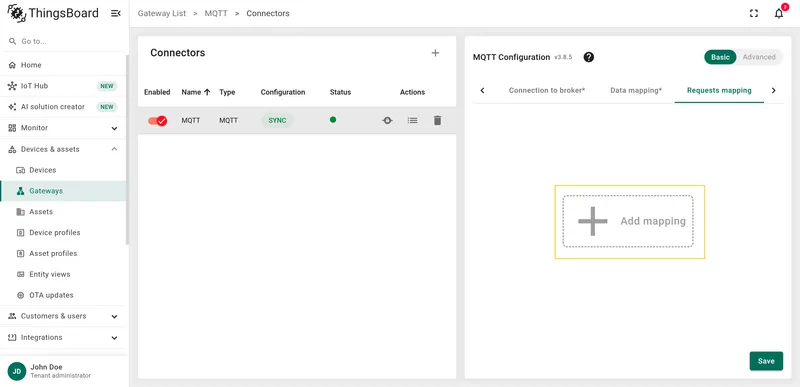The height and width of the screenshot is (387, 800).
Task: Disable the MQTT connector toggle
Action: (x=158, y=121)
